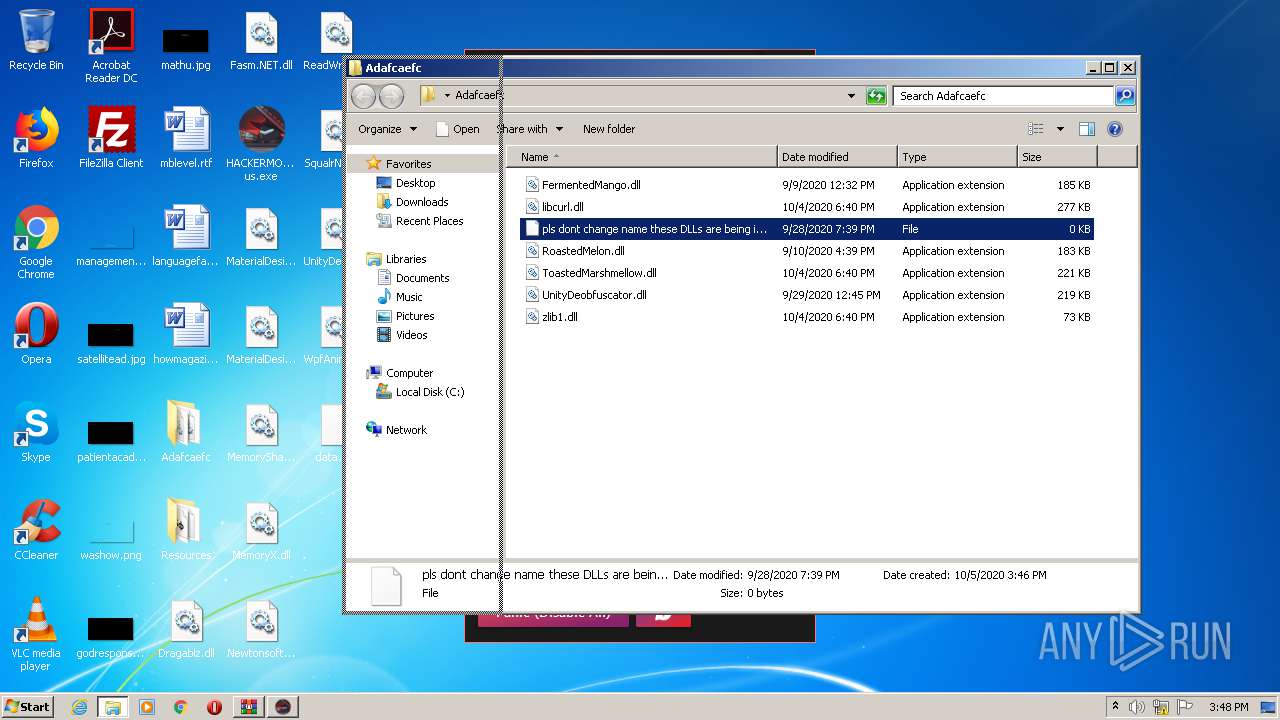Open Internet Explorer from taskbar

pyautogui.click(x=79, y=707)
